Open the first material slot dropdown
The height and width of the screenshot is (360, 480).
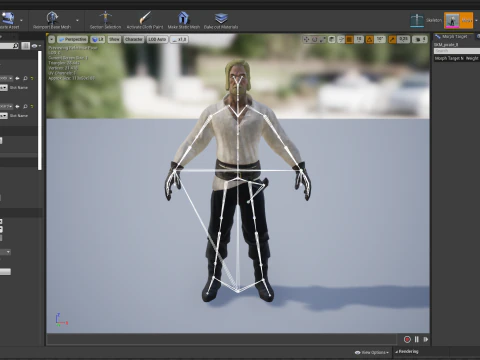click(x=6, y=78)
